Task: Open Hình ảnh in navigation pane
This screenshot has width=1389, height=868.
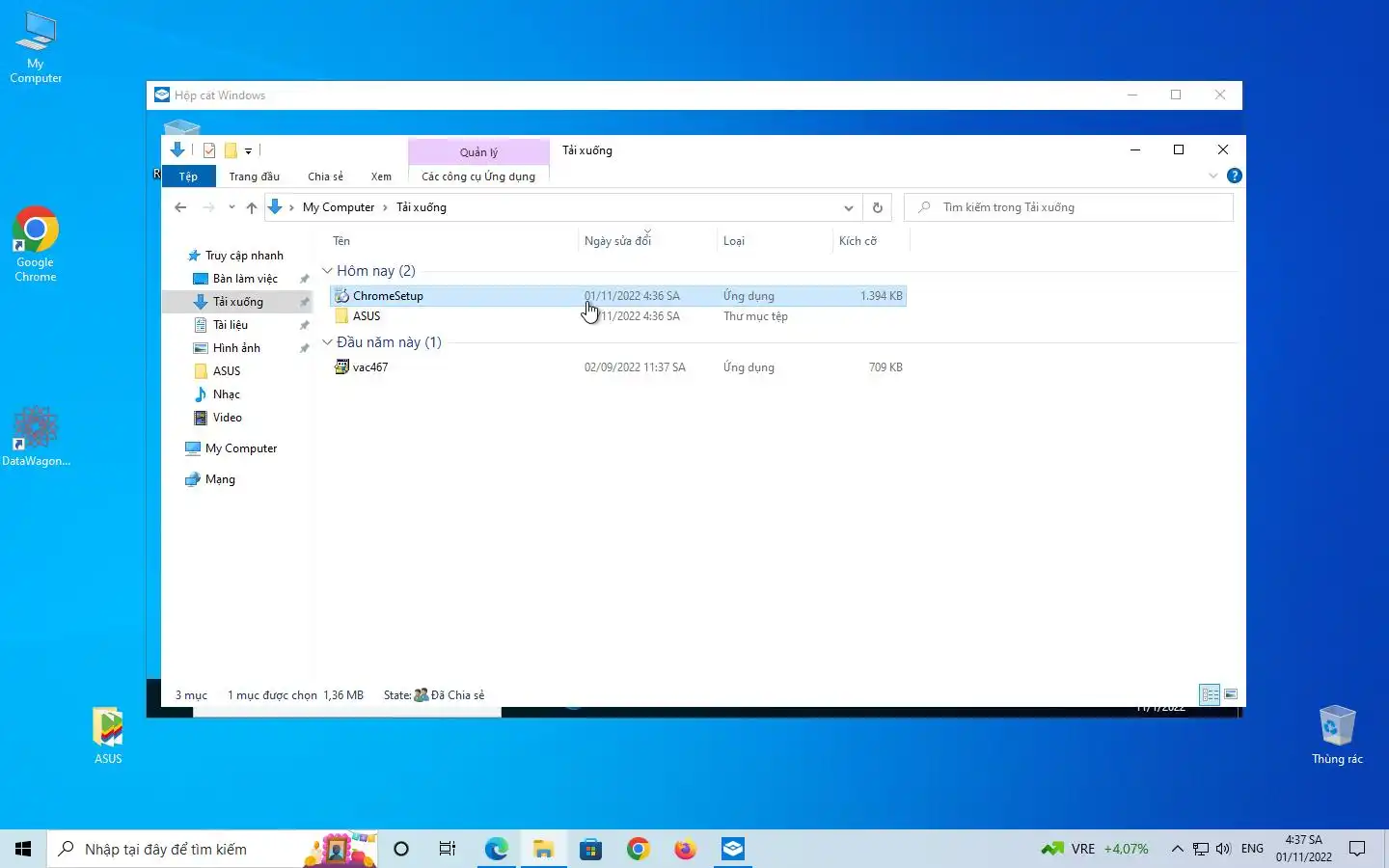Action: coord(236,348)
